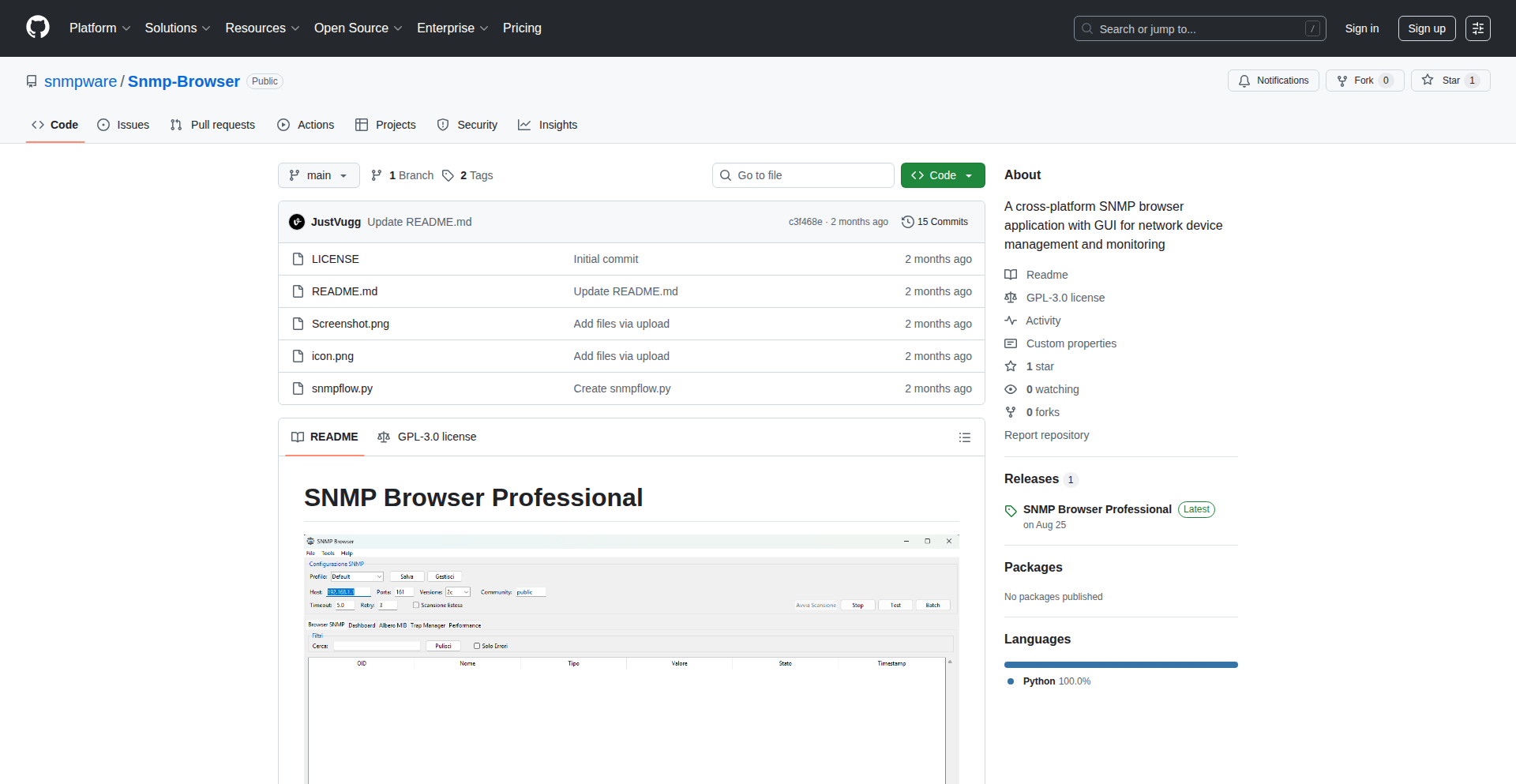
Task: Toggle Scansione Estesa checkbox in screenshot
Action: (416, 606)
